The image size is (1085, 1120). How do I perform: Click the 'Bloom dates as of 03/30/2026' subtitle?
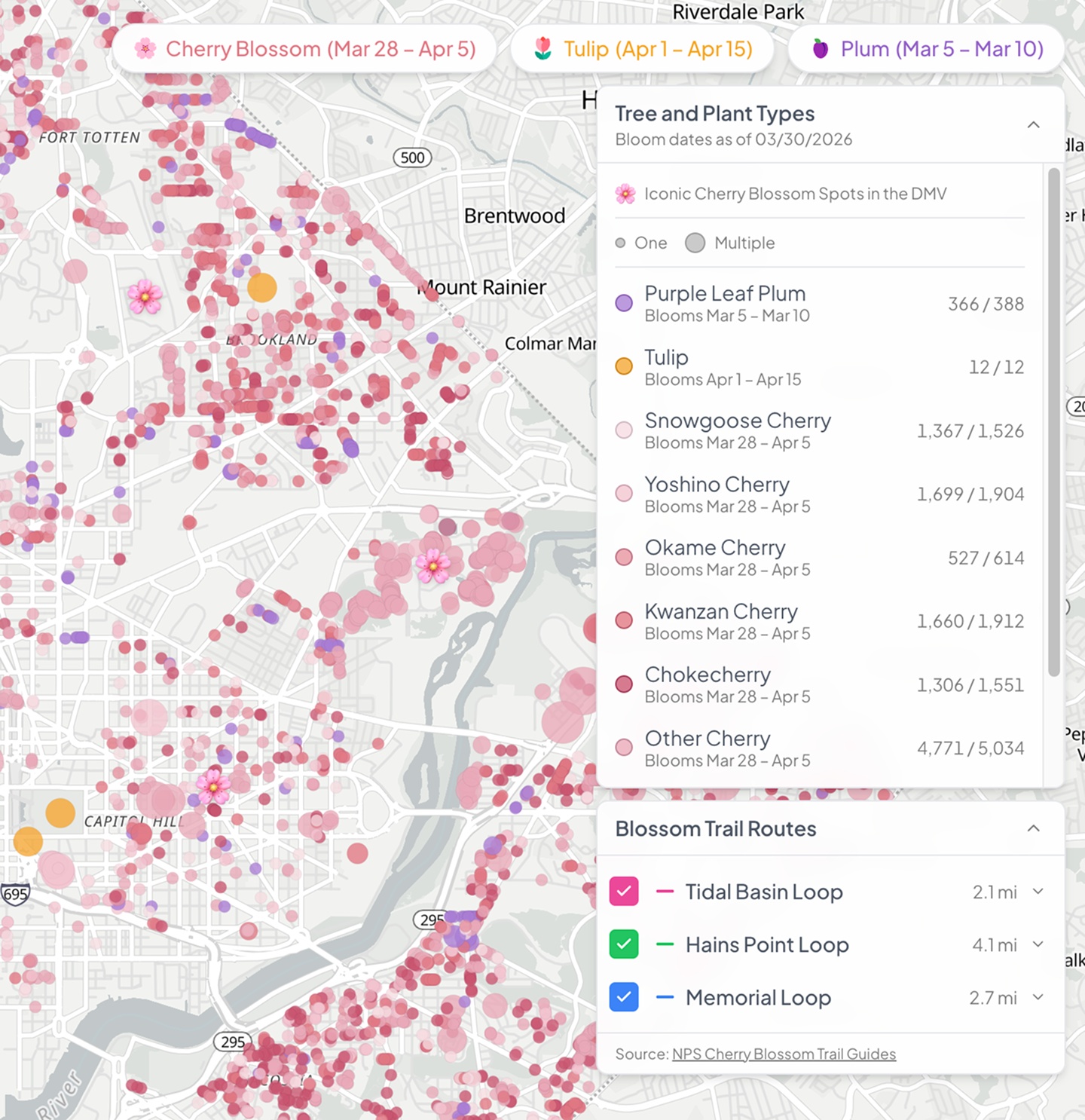[x=734, y=139]
